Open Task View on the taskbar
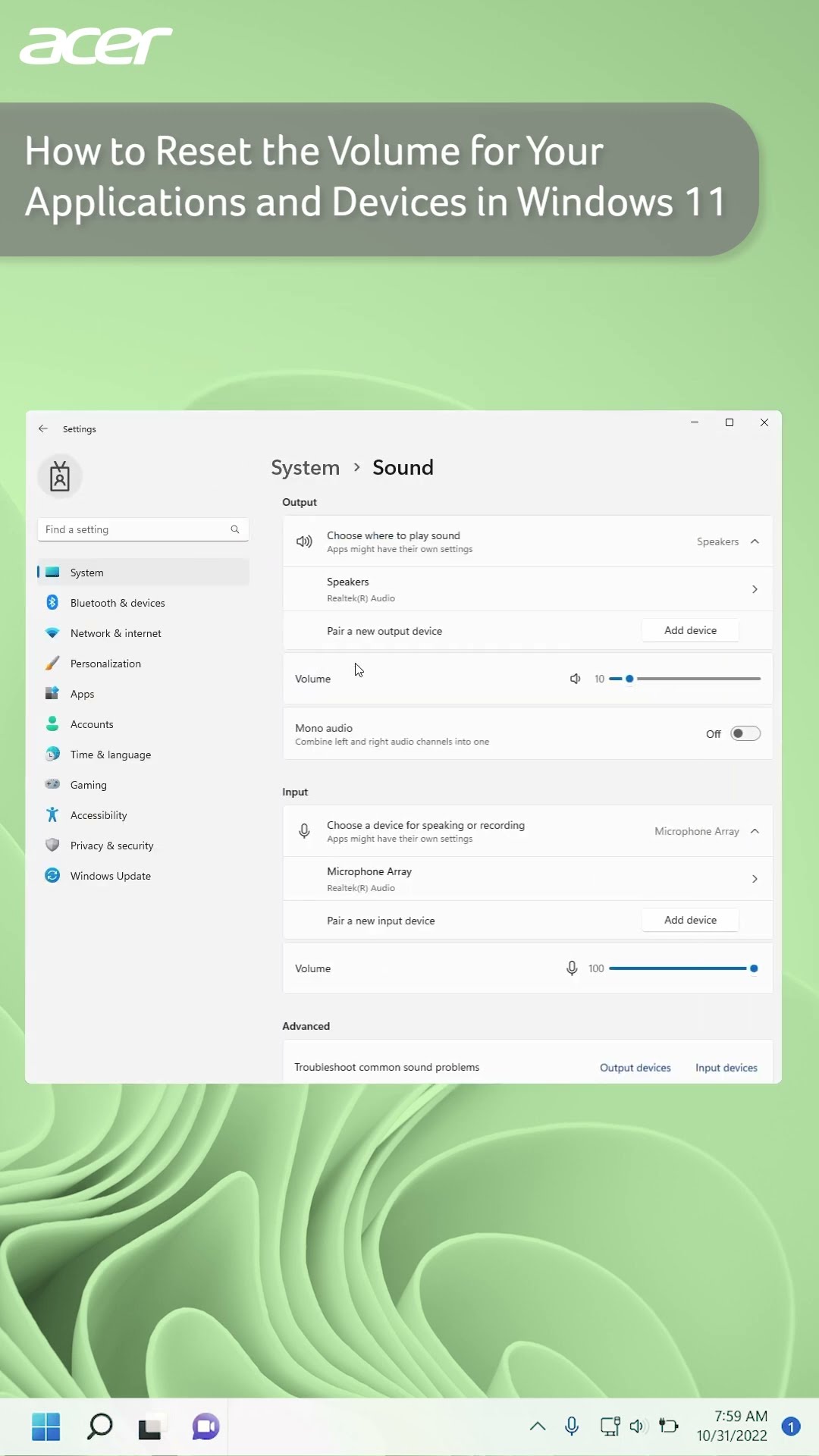 click(x=150, y=1427)
